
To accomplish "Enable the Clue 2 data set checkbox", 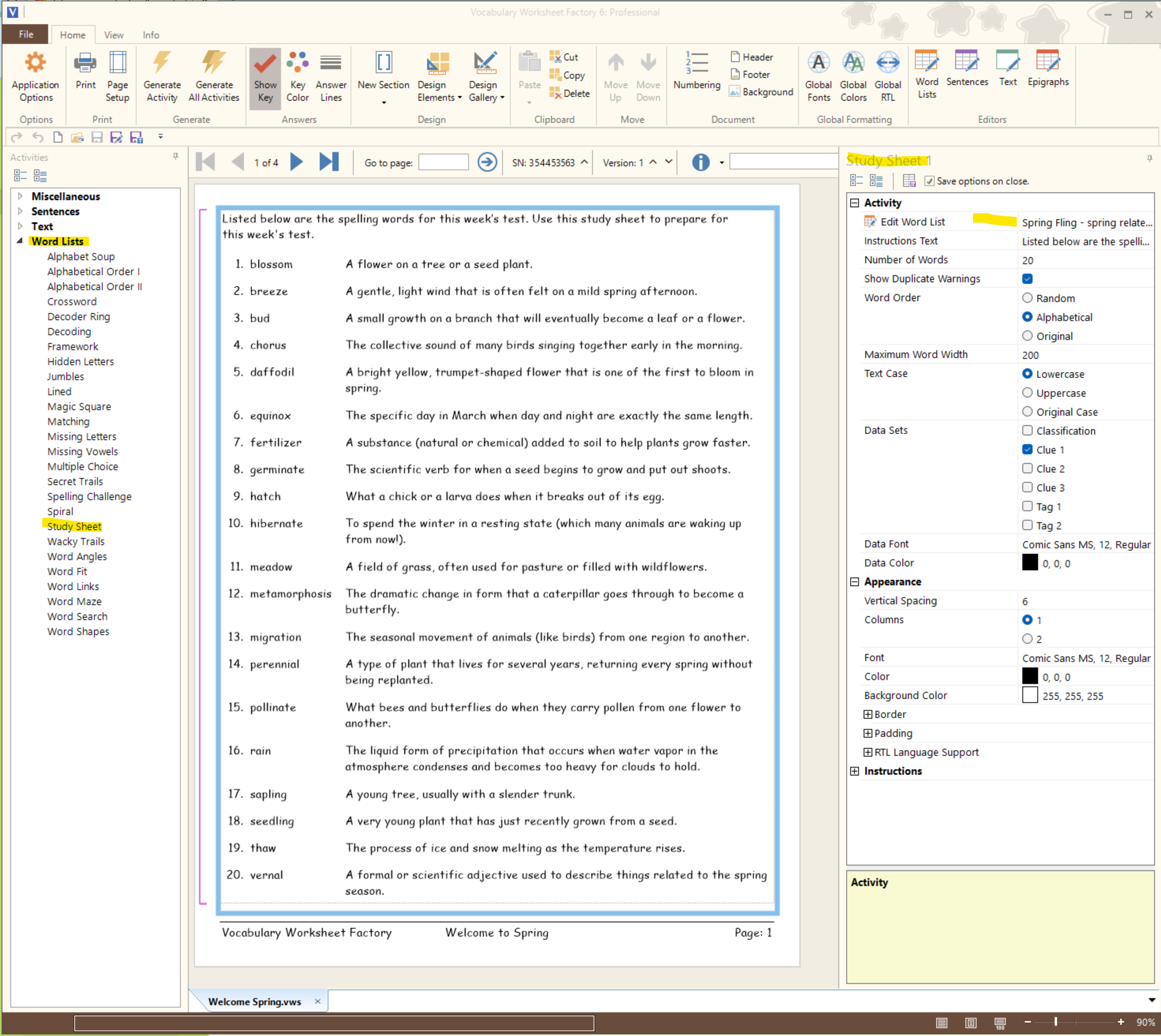I will 1027,468.
